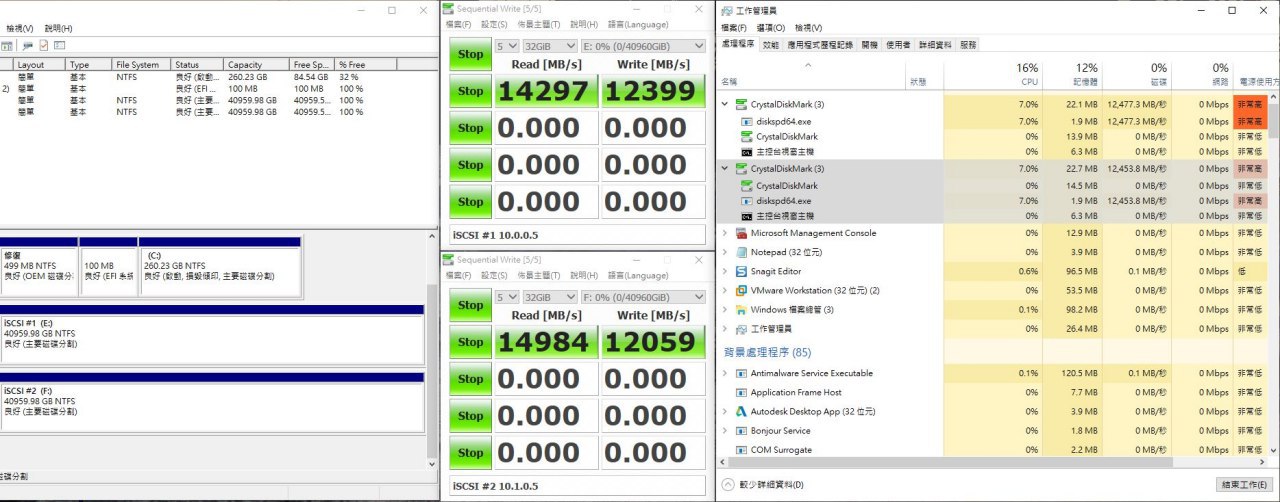
Task: Click the 12059 write result in the F: window
Action: click(652, 342)
